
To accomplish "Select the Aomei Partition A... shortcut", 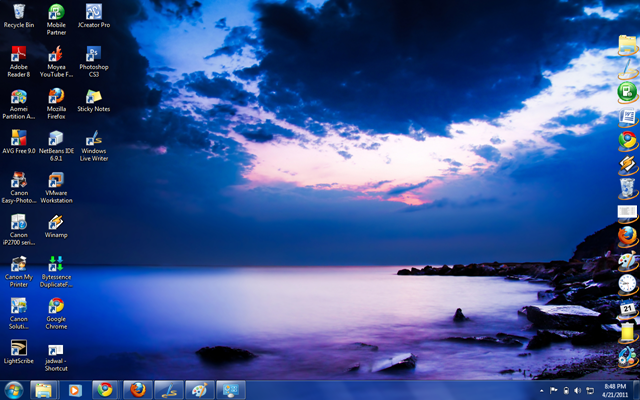I will click(x=19, y=104).
